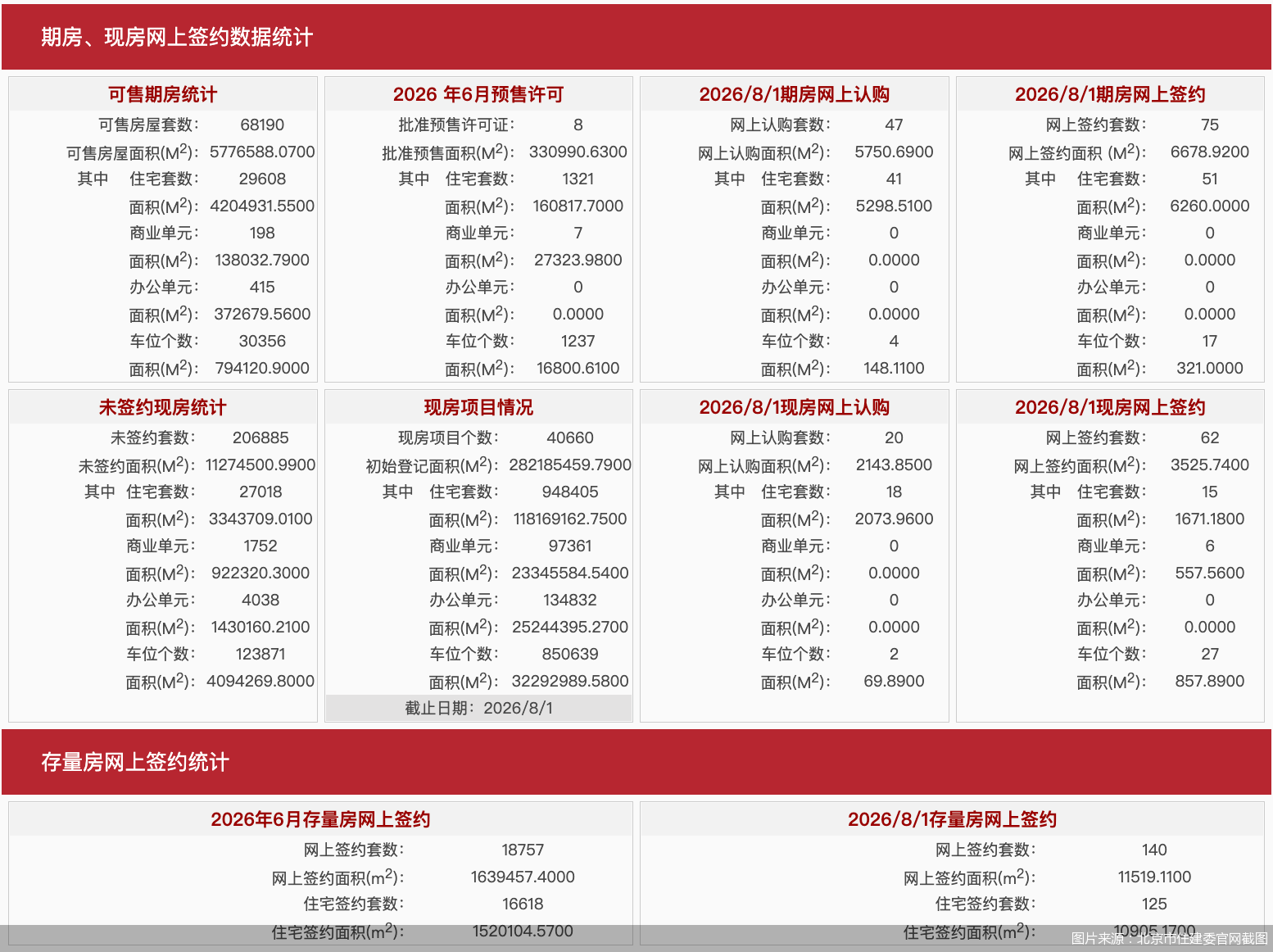
Task: Click the presale area value 330990.6300
Action: [578, 152]
